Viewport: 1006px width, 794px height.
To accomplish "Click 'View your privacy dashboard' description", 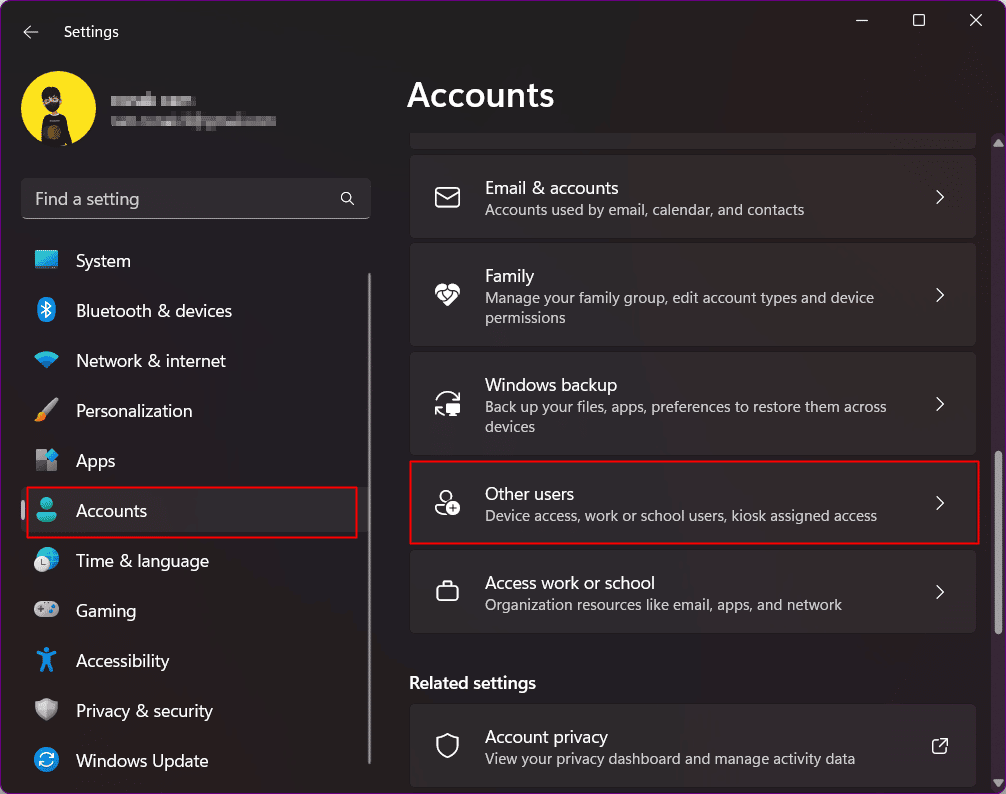I will point(670,759).
